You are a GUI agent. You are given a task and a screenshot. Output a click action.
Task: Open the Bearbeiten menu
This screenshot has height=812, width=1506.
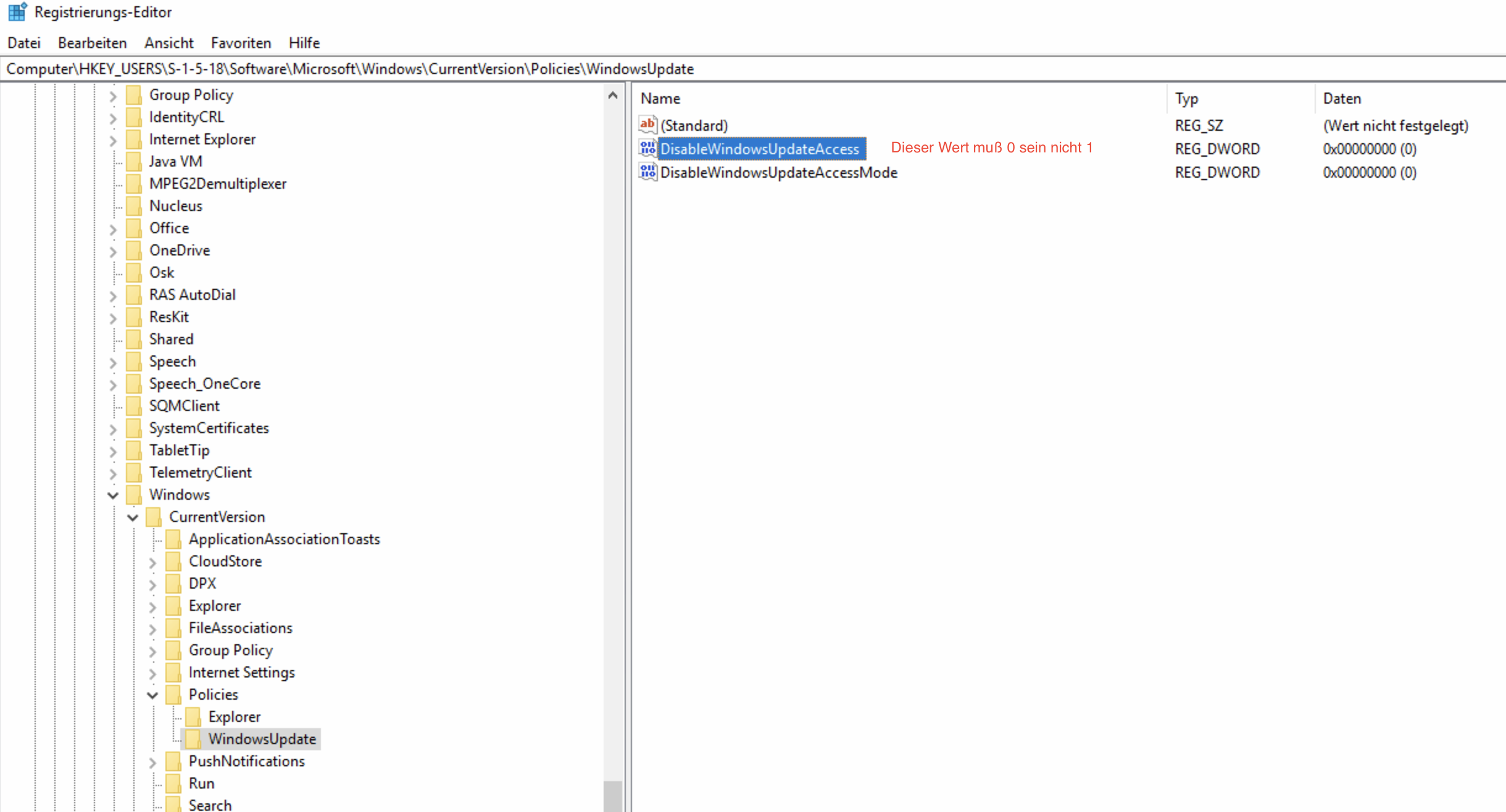point(92,43)
